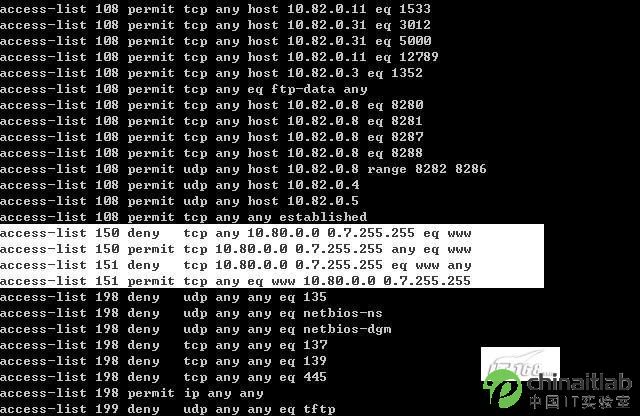Click the line ending with eq 1533
The height and width of the screenshot is (416, 640).
215,9
